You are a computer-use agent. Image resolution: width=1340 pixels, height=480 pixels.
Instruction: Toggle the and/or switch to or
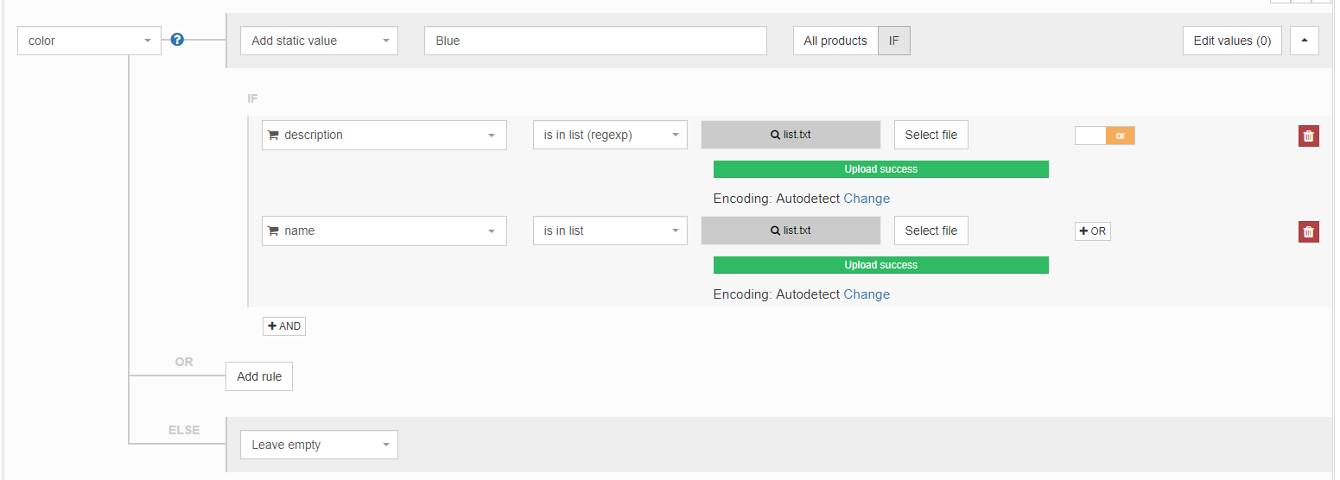click(x=1105, y=136)
